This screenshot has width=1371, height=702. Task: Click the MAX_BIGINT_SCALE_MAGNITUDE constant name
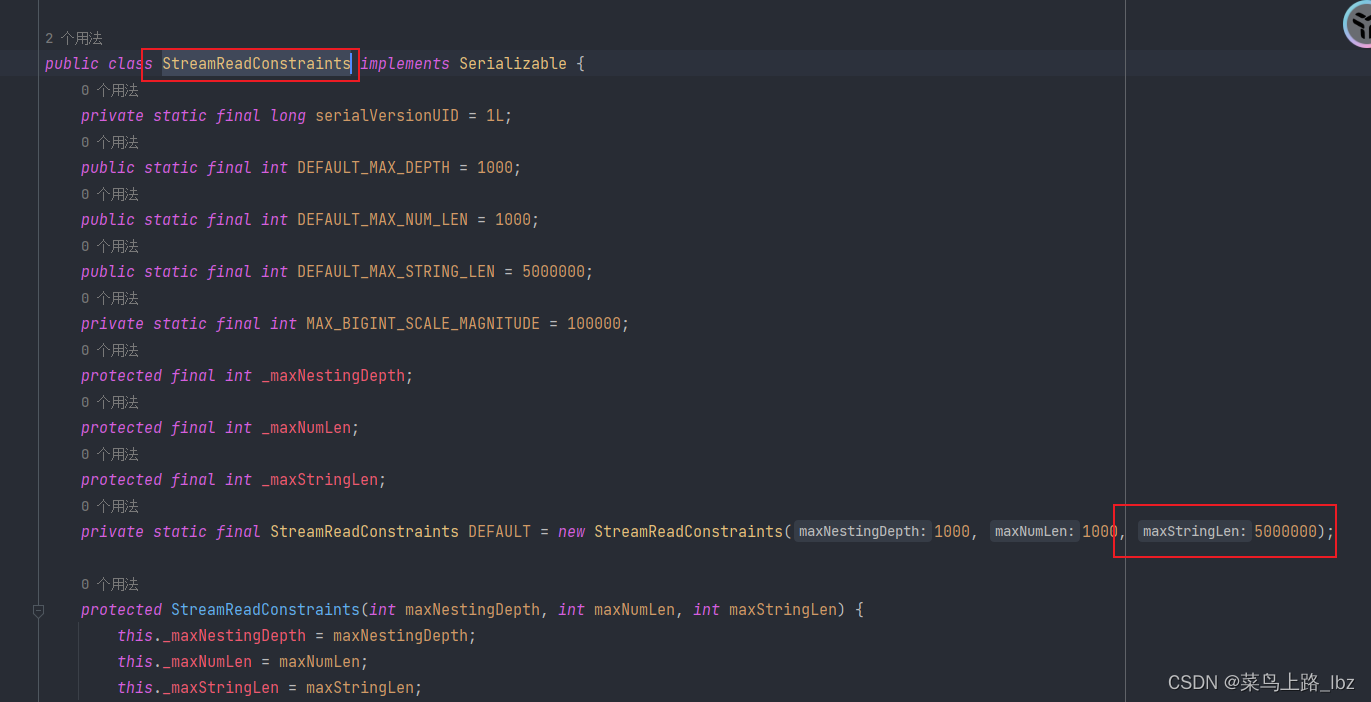point(423,324)
